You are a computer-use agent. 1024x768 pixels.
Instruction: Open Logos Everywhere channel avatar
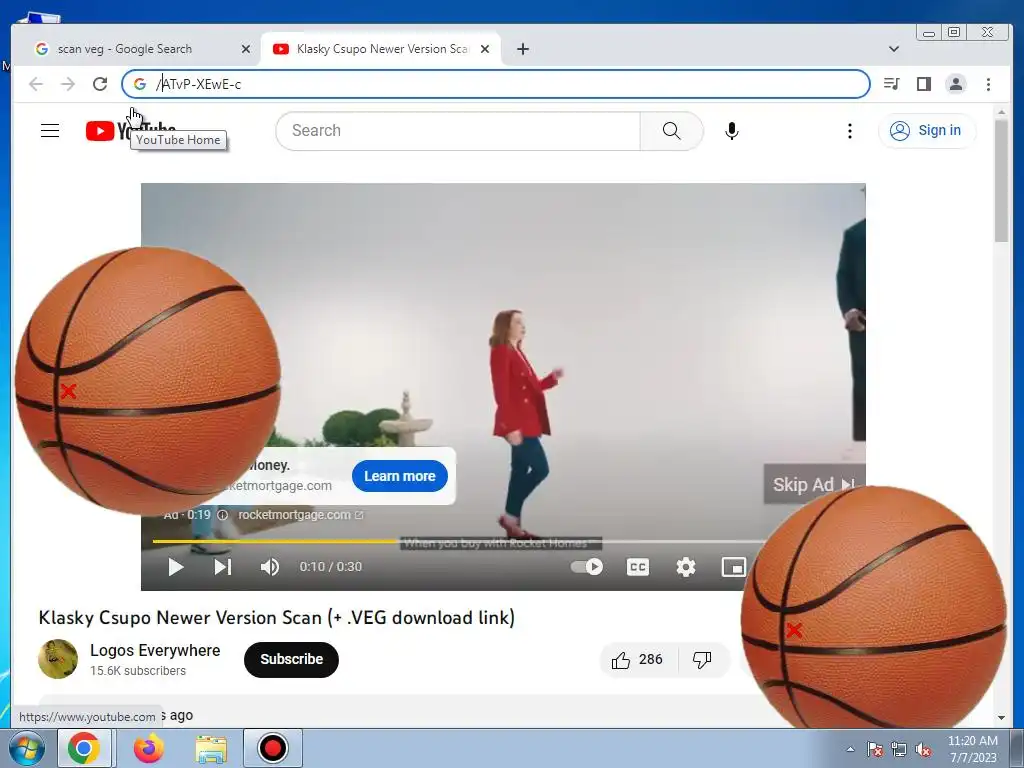coord(58,659)
